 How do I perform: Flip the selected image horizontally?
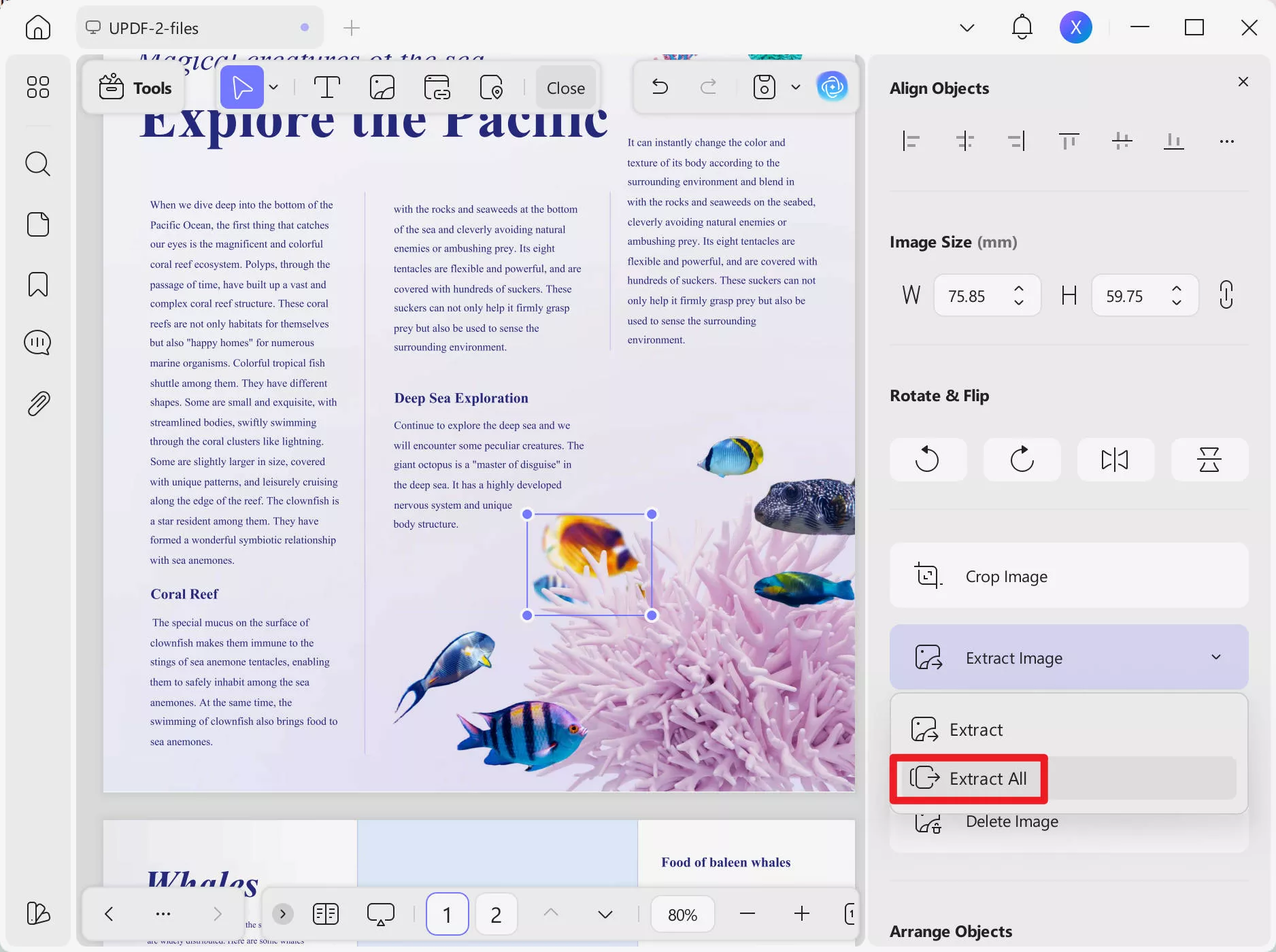[1115, 460]
